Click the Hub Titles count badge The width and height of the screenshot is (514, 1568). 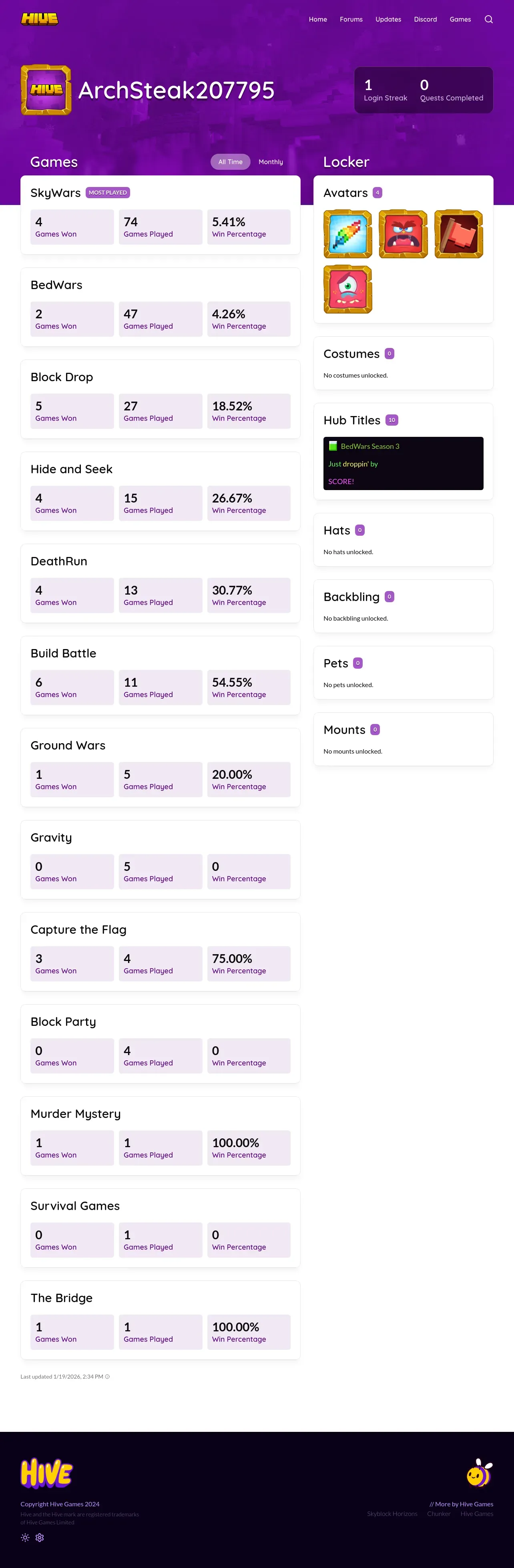(x=392, y=420)
